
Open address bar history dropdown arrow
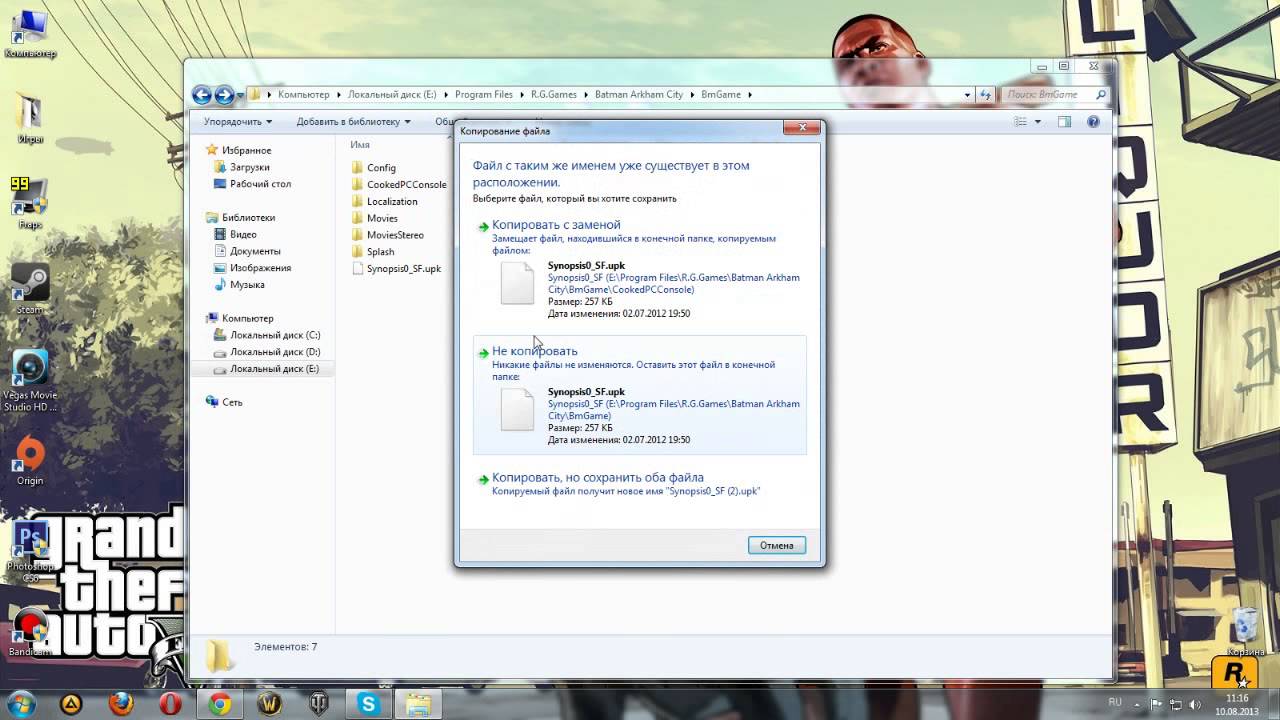[967, 95]
